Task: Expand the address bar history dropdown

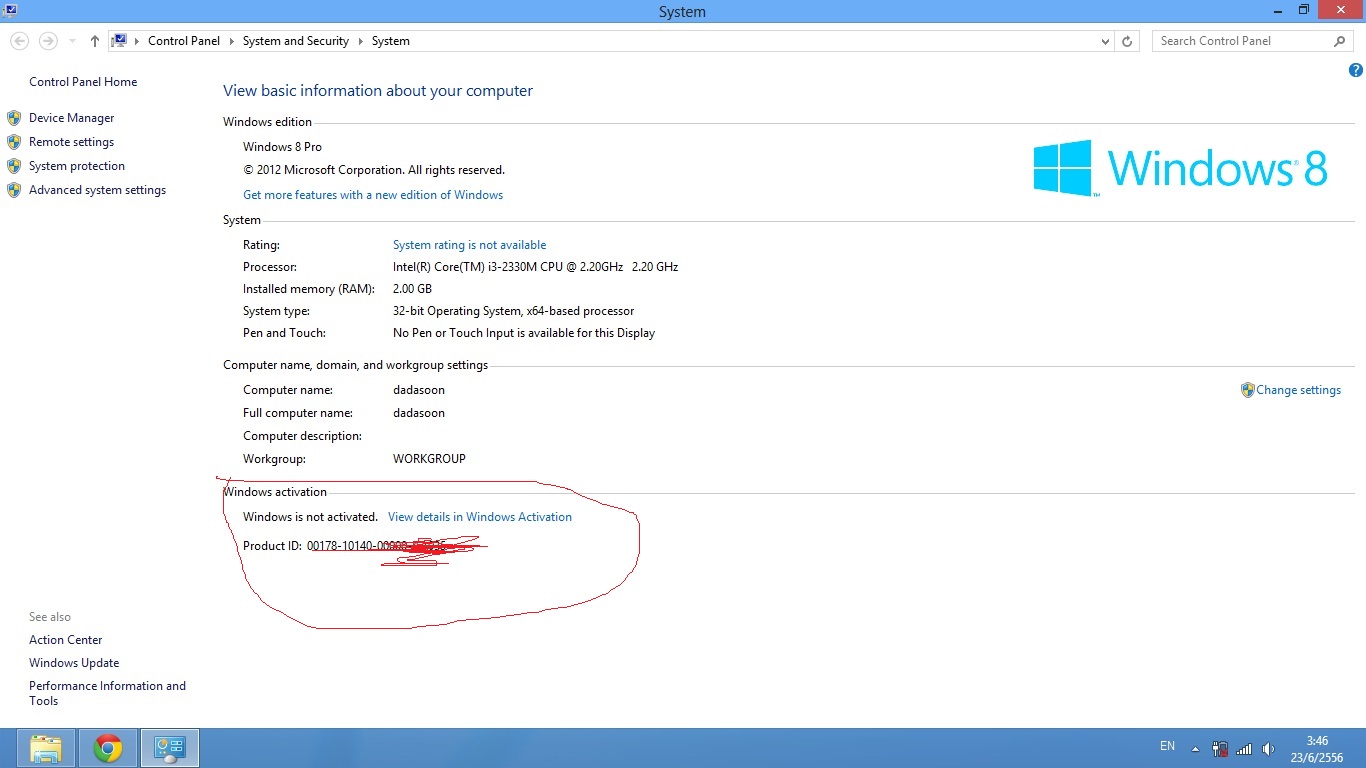Action: [1105, 41]
